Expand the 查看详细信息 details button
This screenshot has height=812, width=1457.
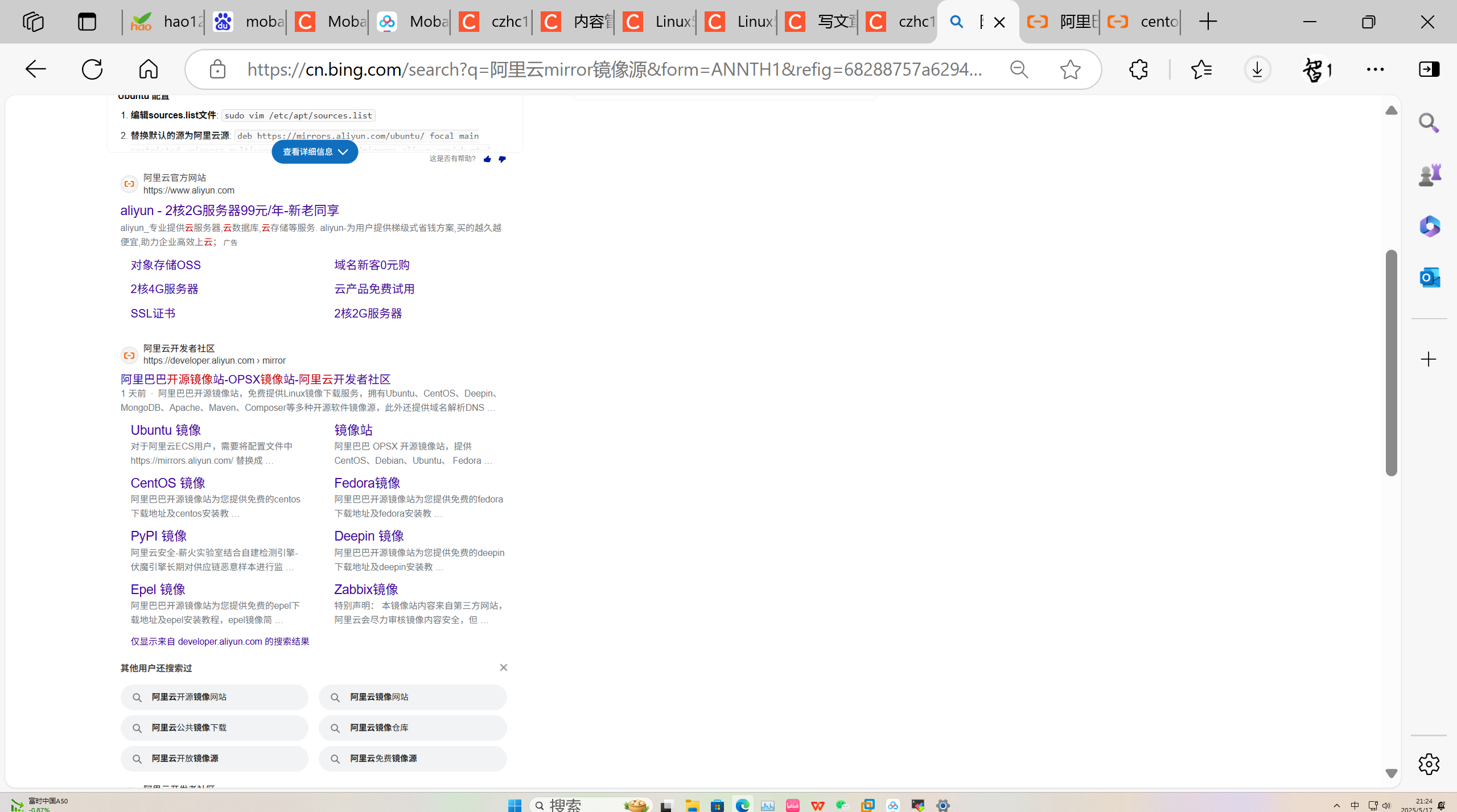click(x=315, y=152)
